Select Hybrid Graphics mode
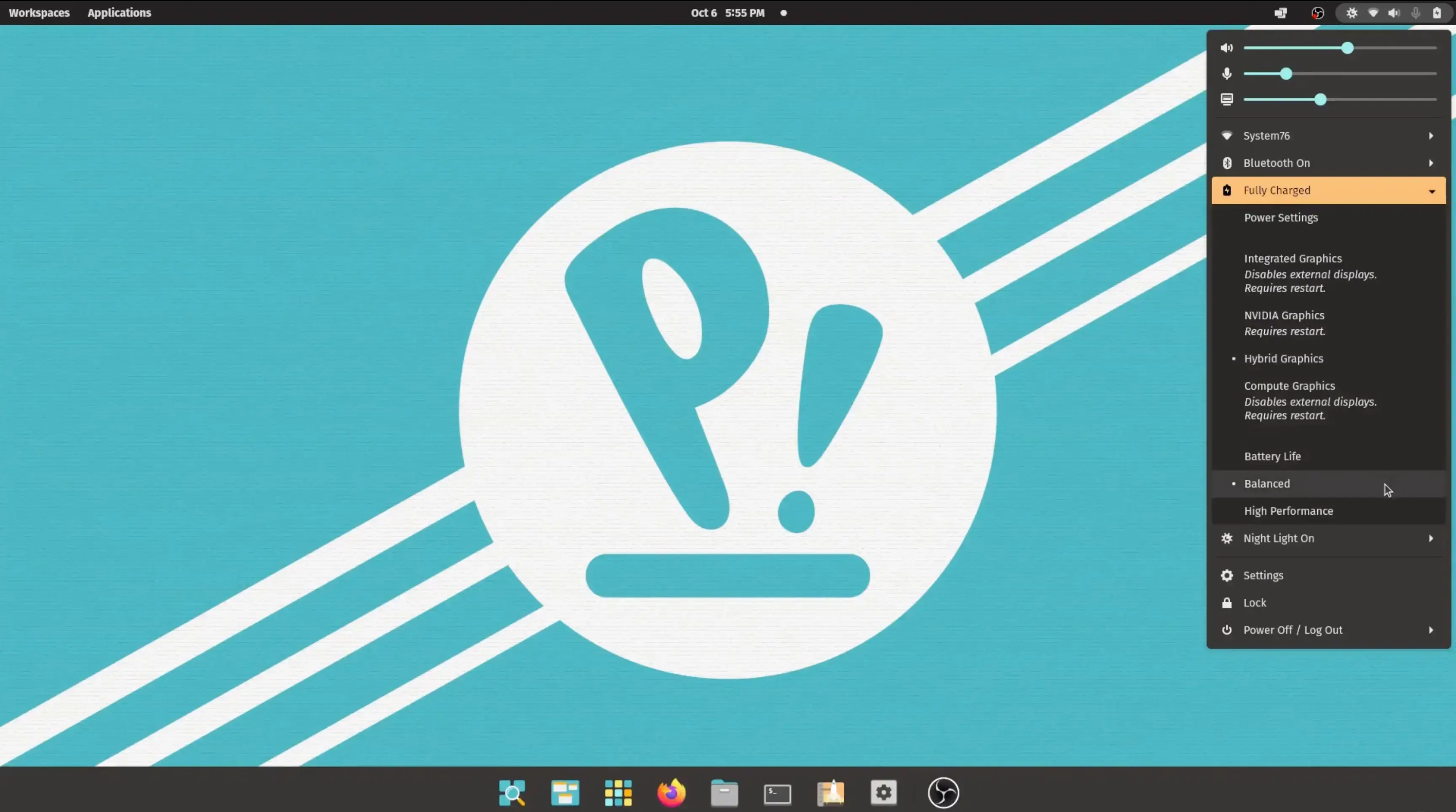 [1328, 358]
